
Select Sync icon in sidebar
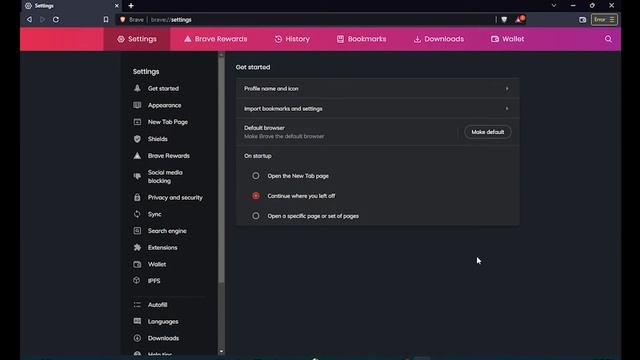[137, 214]
